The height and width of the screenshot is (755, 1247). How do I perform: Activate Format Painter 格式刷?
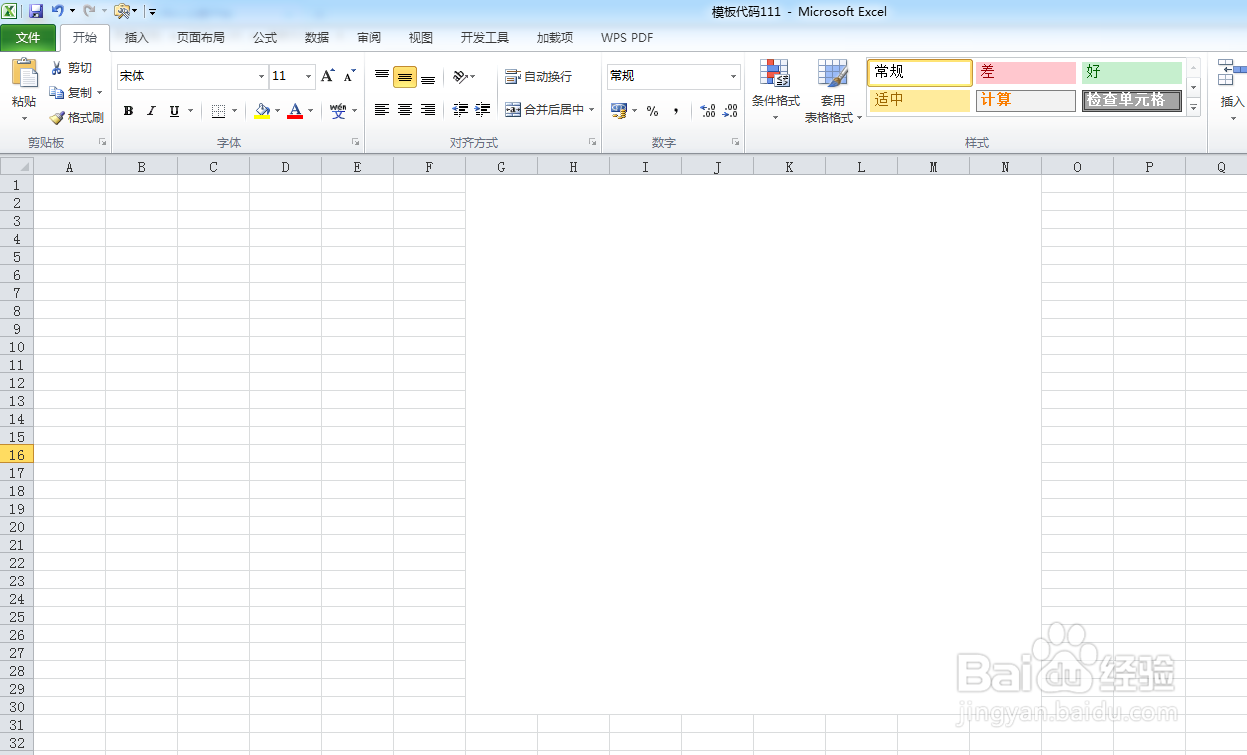(76, 117)
